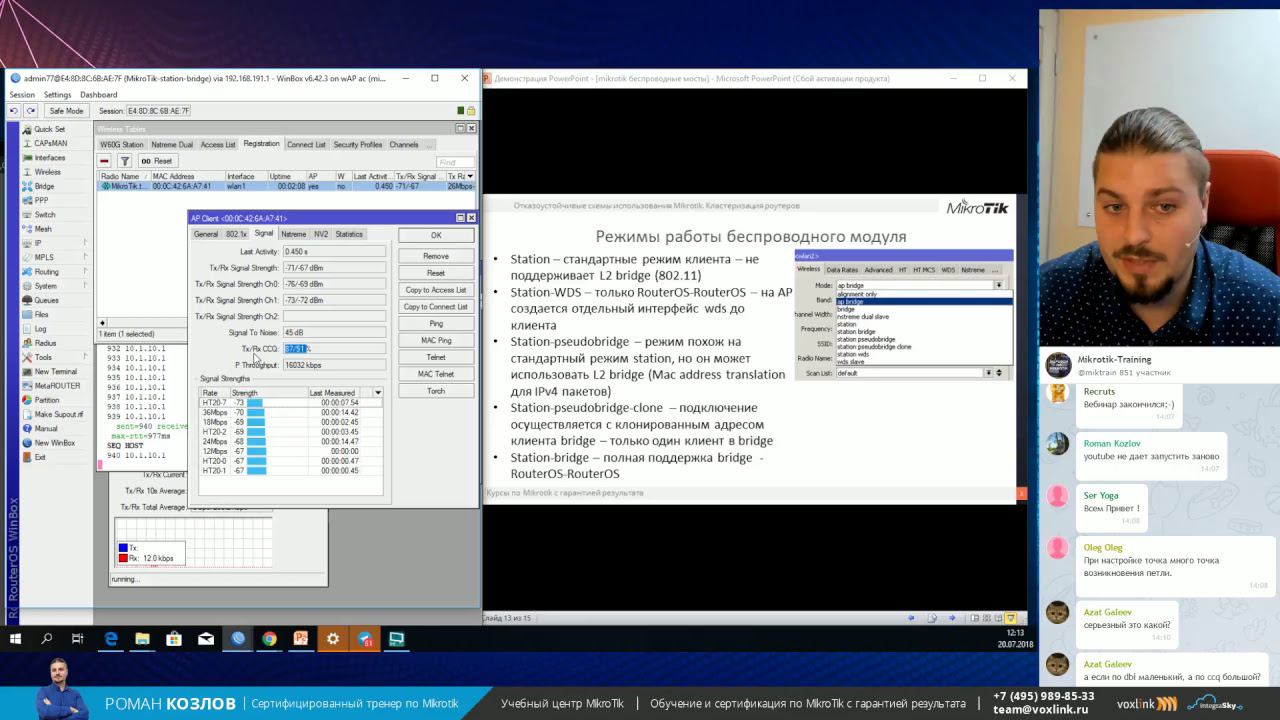Open New WinBox from the sidebar
The height and width of the screenshot is (720, 1280).
pyautogui.click(x=55, y=443)
